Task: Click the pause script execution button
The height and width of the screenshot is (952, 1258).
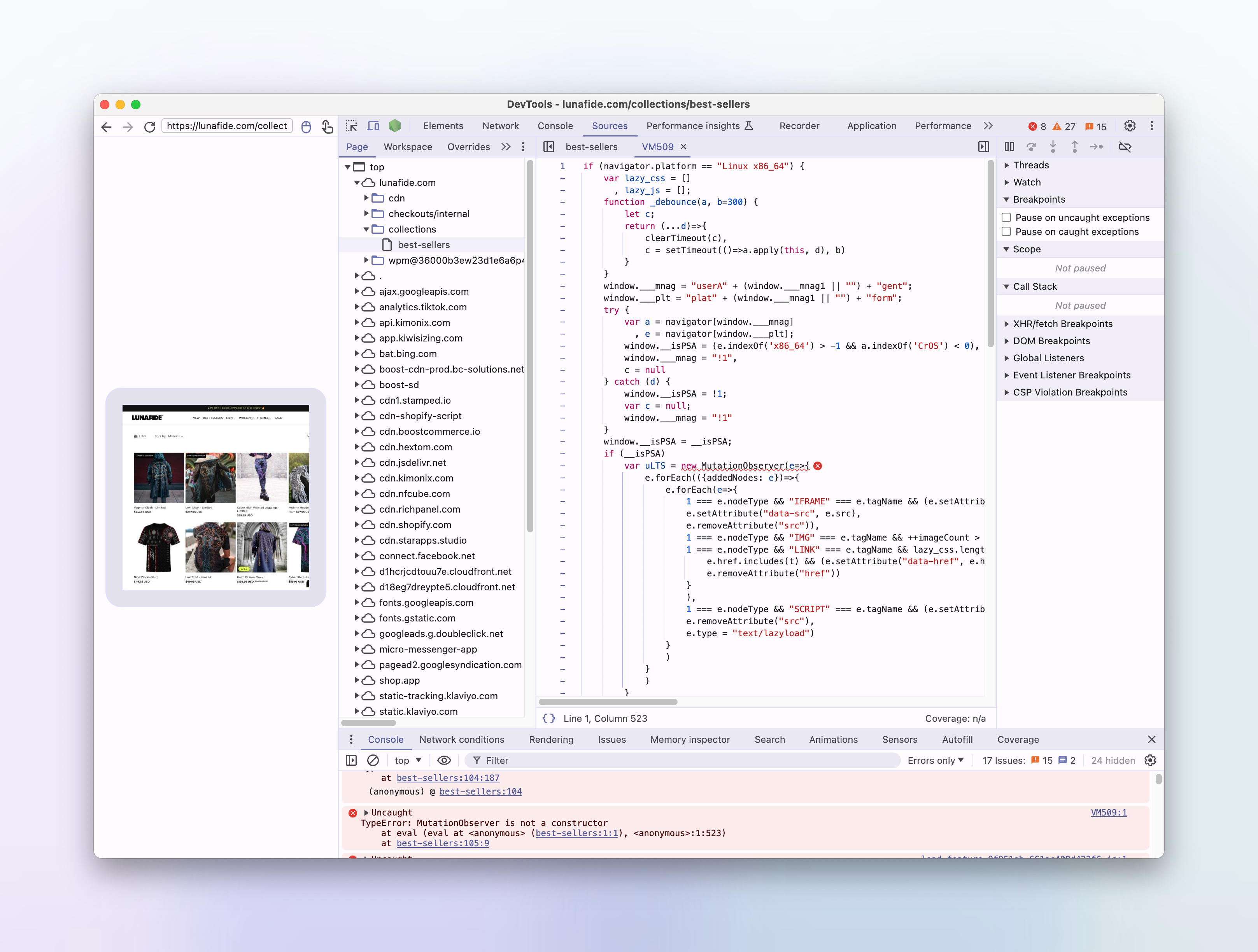Action: coord(1009,147)
